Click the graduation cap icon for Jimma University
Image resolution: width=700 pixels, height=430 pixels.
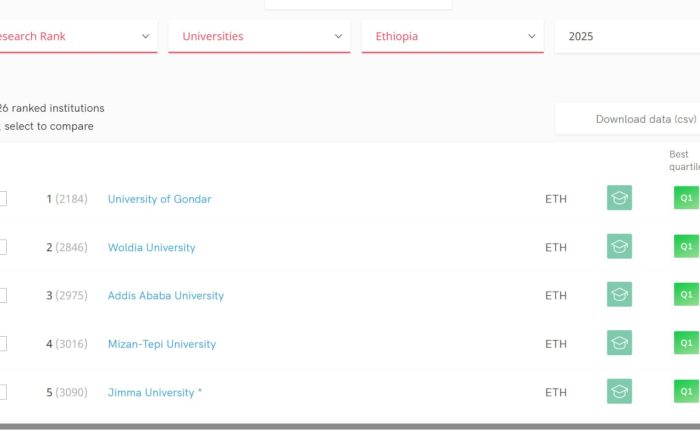[x=619, y=392]
